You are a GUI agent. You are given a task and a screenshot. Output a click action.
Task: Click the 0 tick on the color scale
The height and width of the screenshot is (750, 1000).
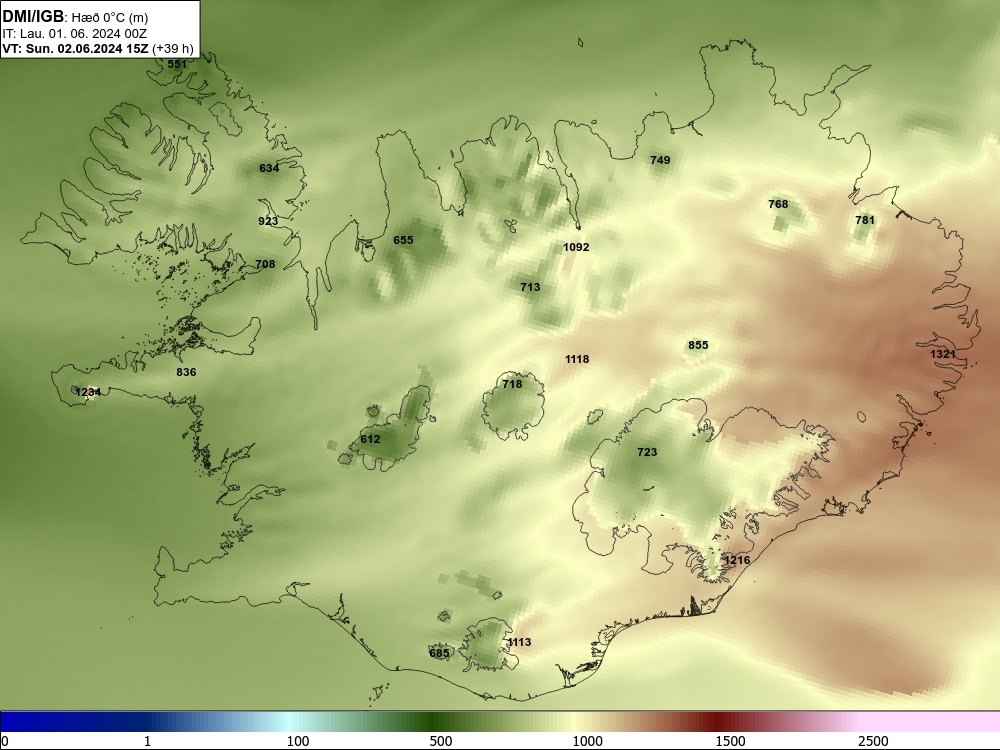click(5, 741)
